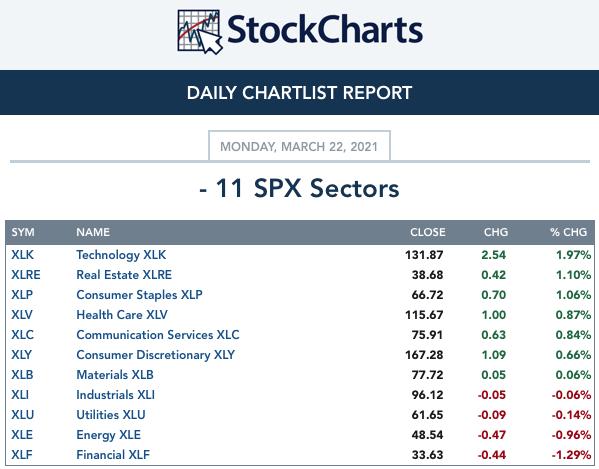Screen dimensions: 599x469
Task: Open Energy XLE chart link
Action: 108,435
